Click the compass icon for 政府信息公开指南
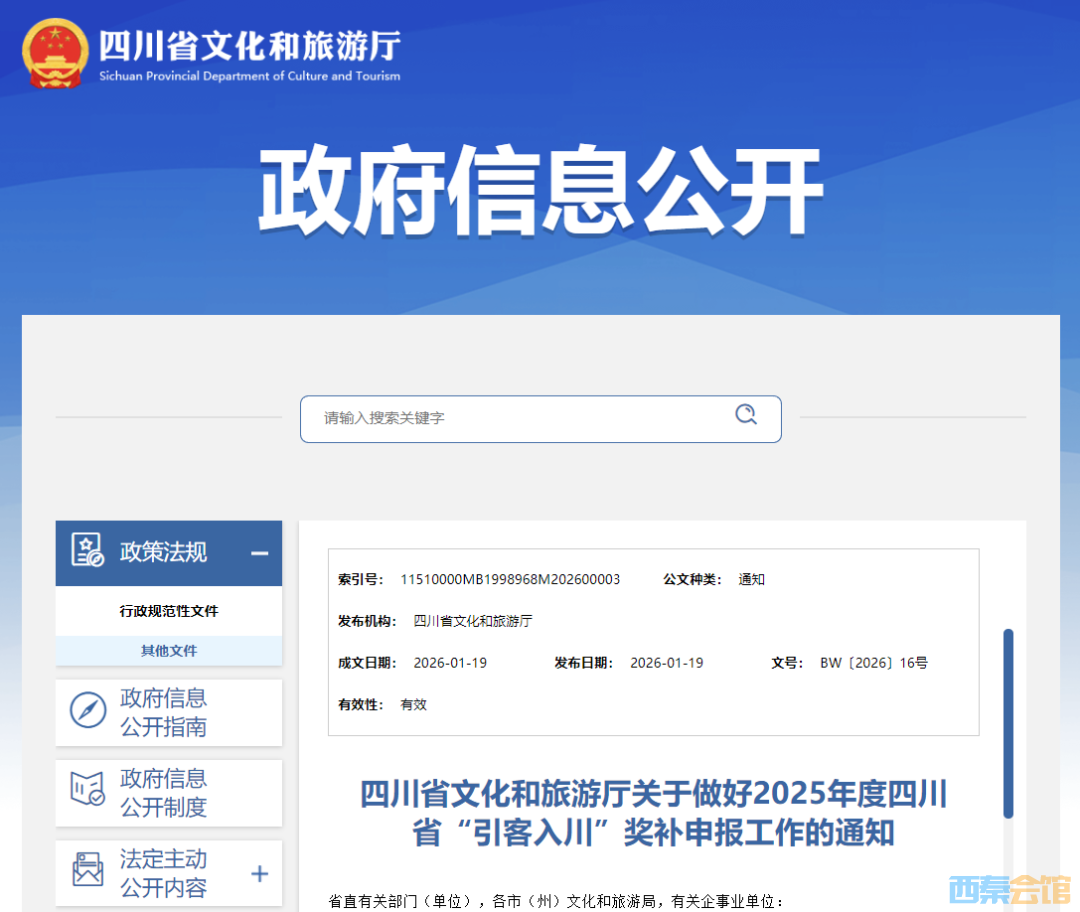1080x912 pixels. [88, 711]
